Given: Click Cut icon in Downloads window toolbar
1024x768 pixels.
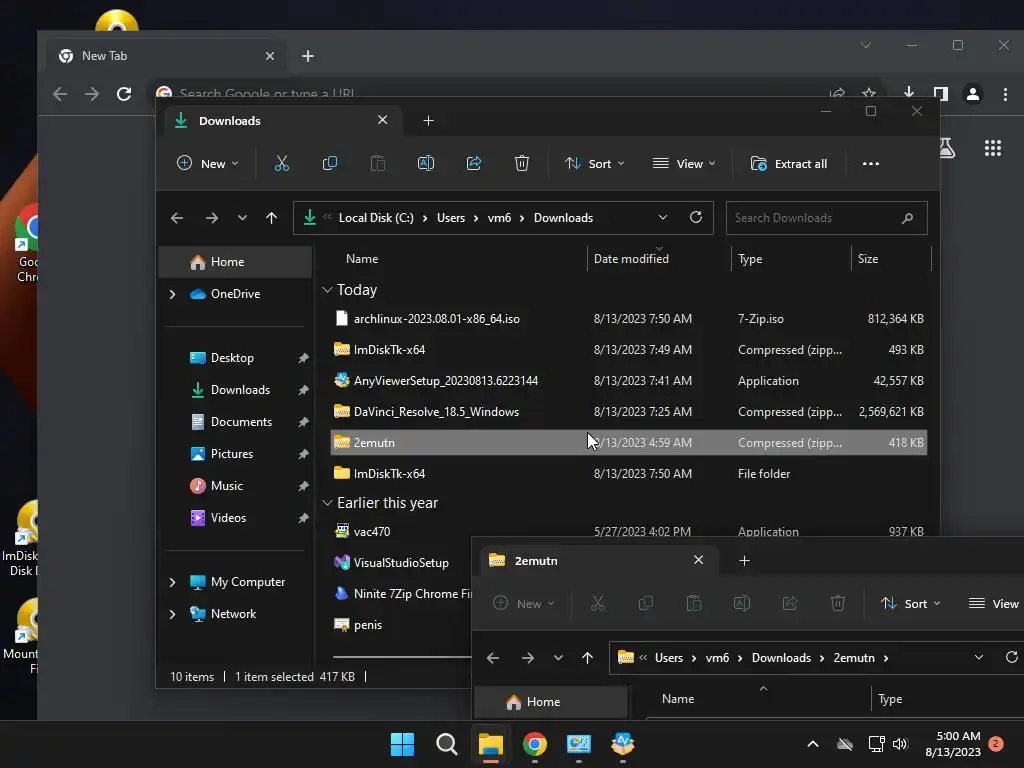Looking at the screenshot, I should tap(281, 163).
